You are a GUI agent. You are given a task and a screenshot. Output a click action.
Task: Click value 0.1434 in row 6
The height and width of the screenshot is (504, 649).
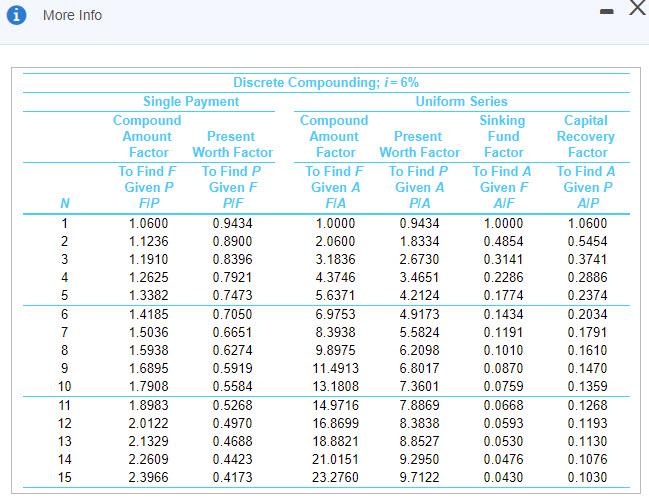tap(503, 314)
